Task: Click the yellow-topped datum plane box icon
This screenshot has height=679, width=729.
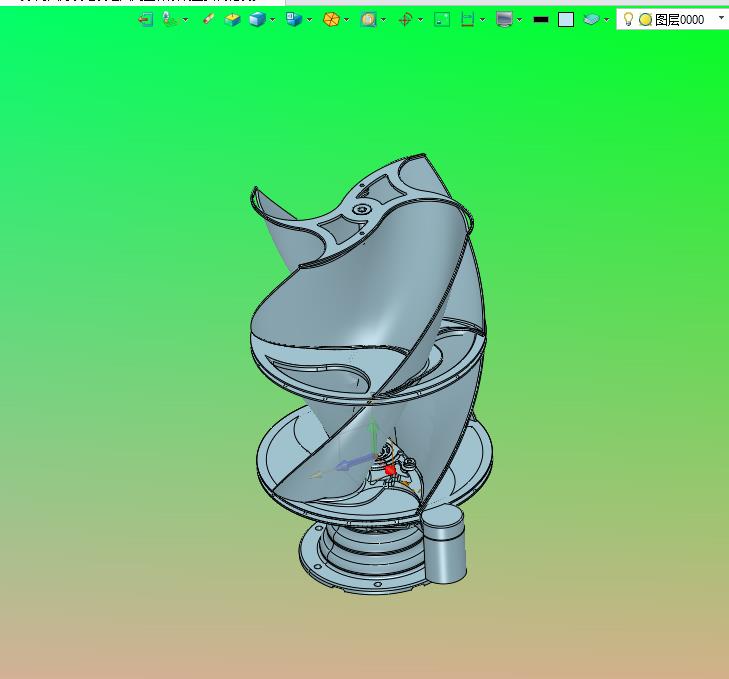Action: [x=232, y=20]
